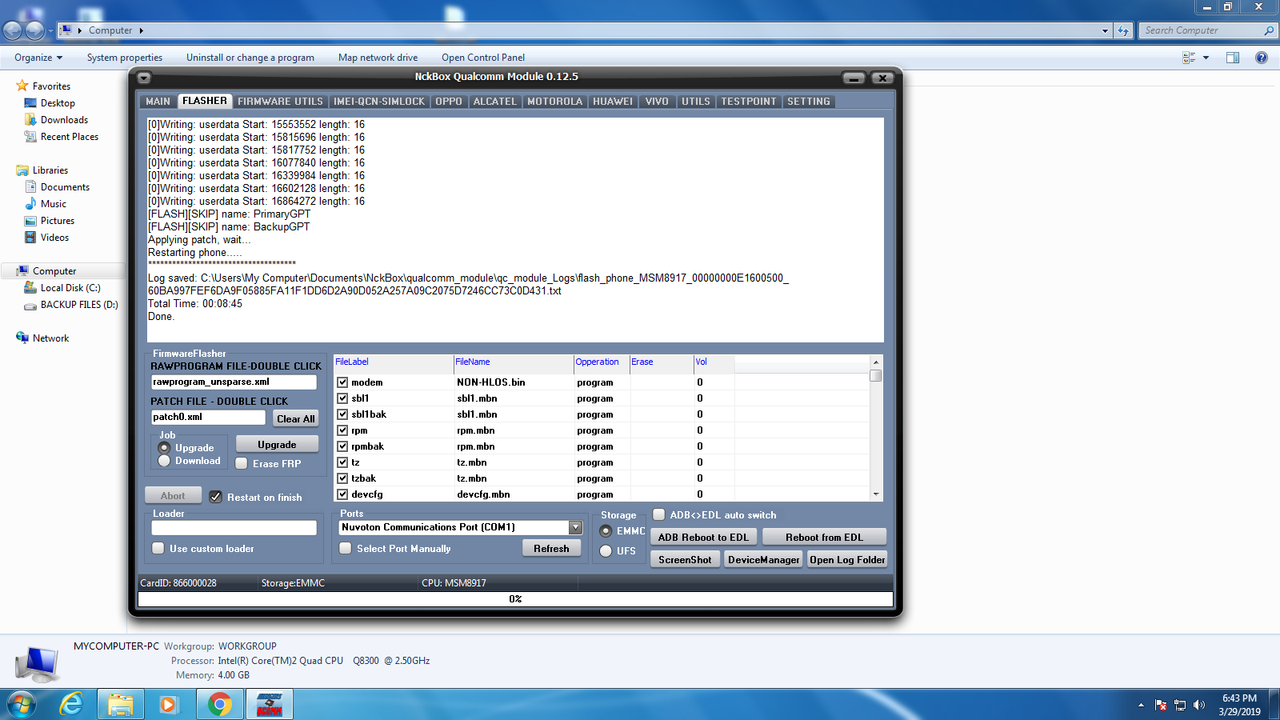Switch to the FIRMWARE UTILS tab

click(280, 102)
